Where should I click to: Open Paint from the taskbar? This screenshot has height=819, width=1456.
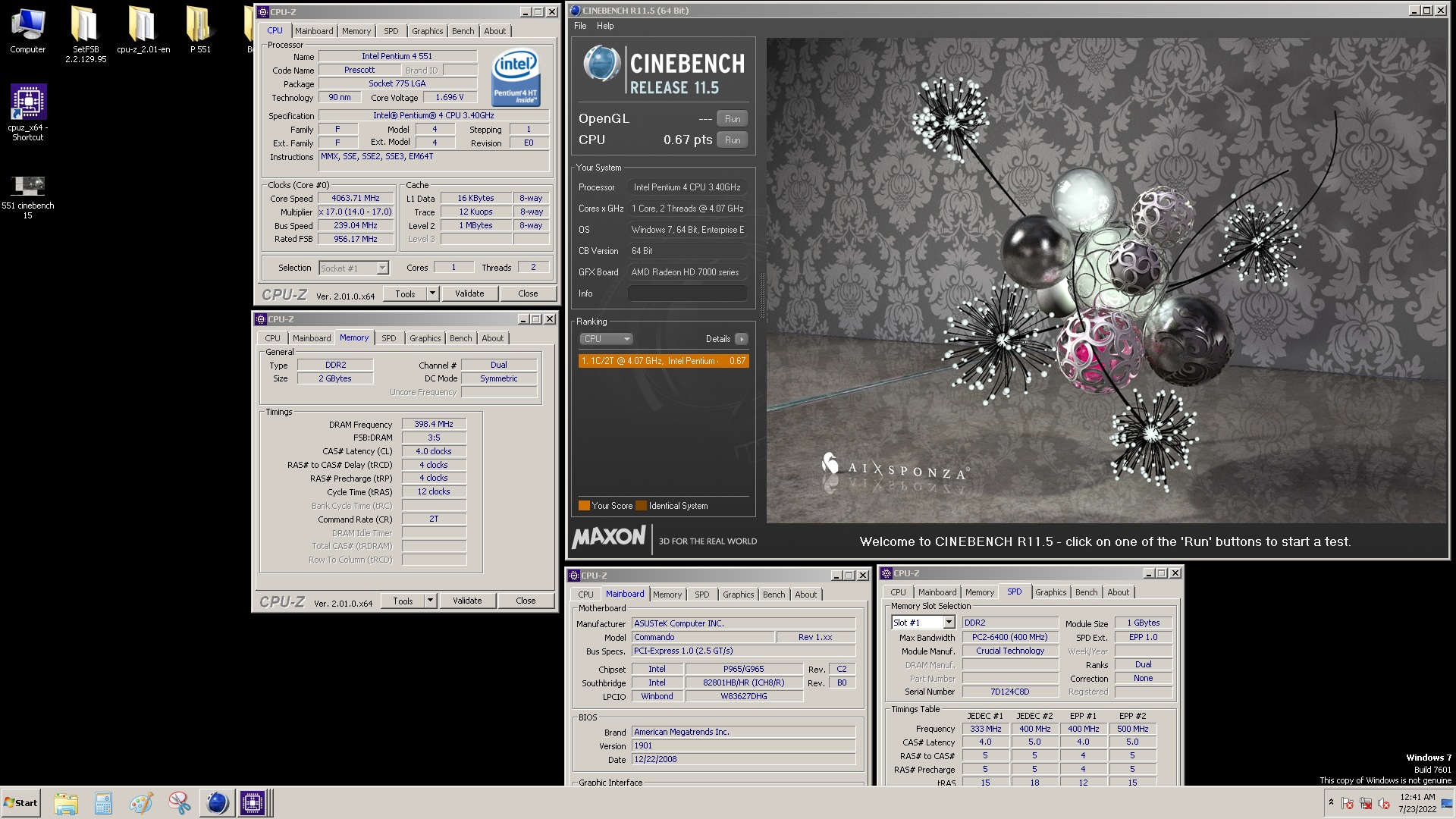(141, 803)
